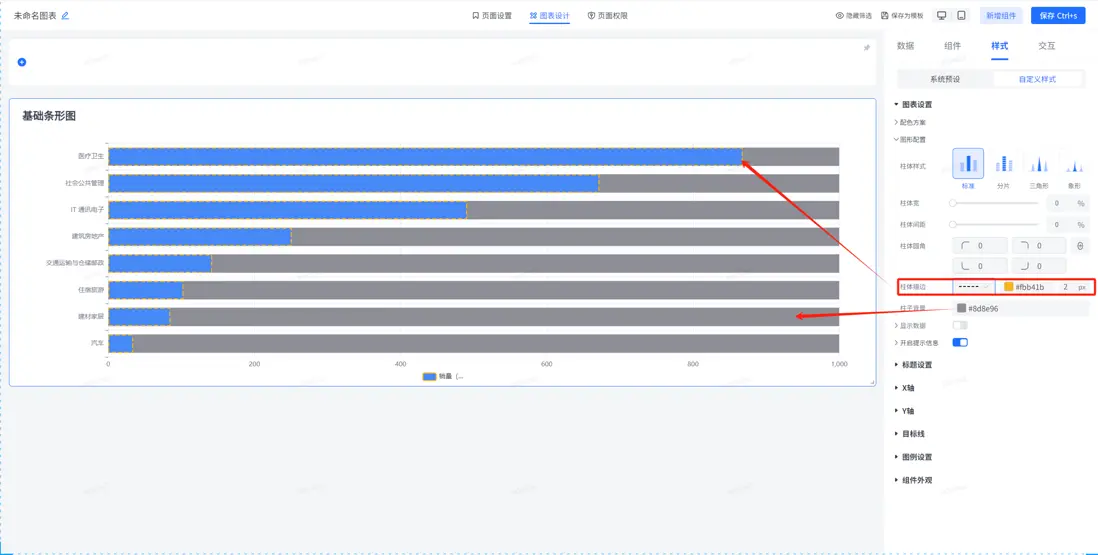Select the 系统预设 style option
This screenshot has height=555, width=1098.
945,79
